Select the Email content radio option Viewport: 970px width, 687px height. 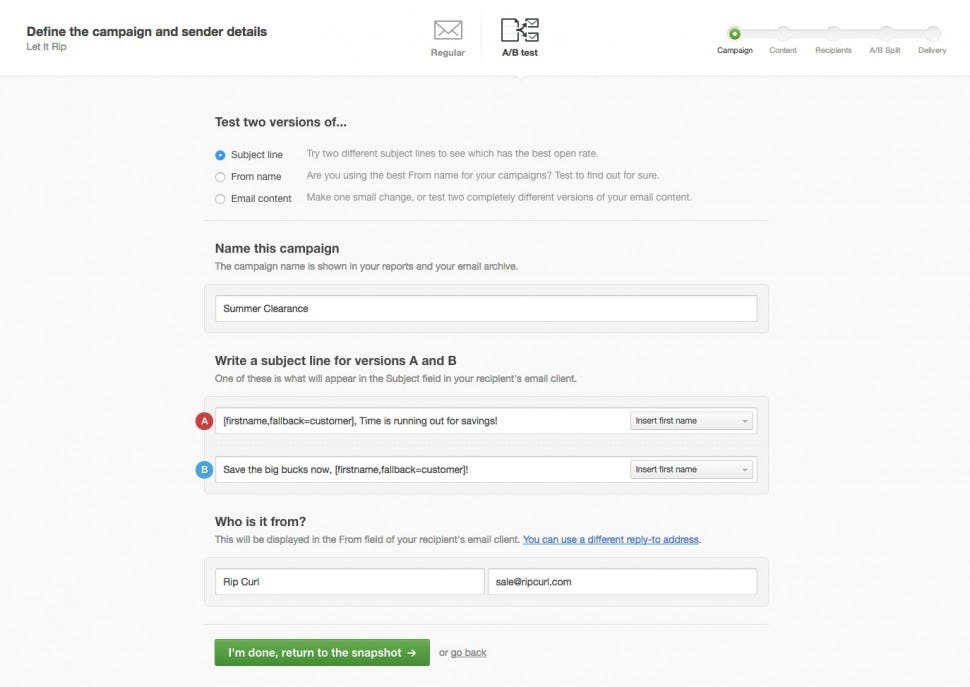pos(220,199)
